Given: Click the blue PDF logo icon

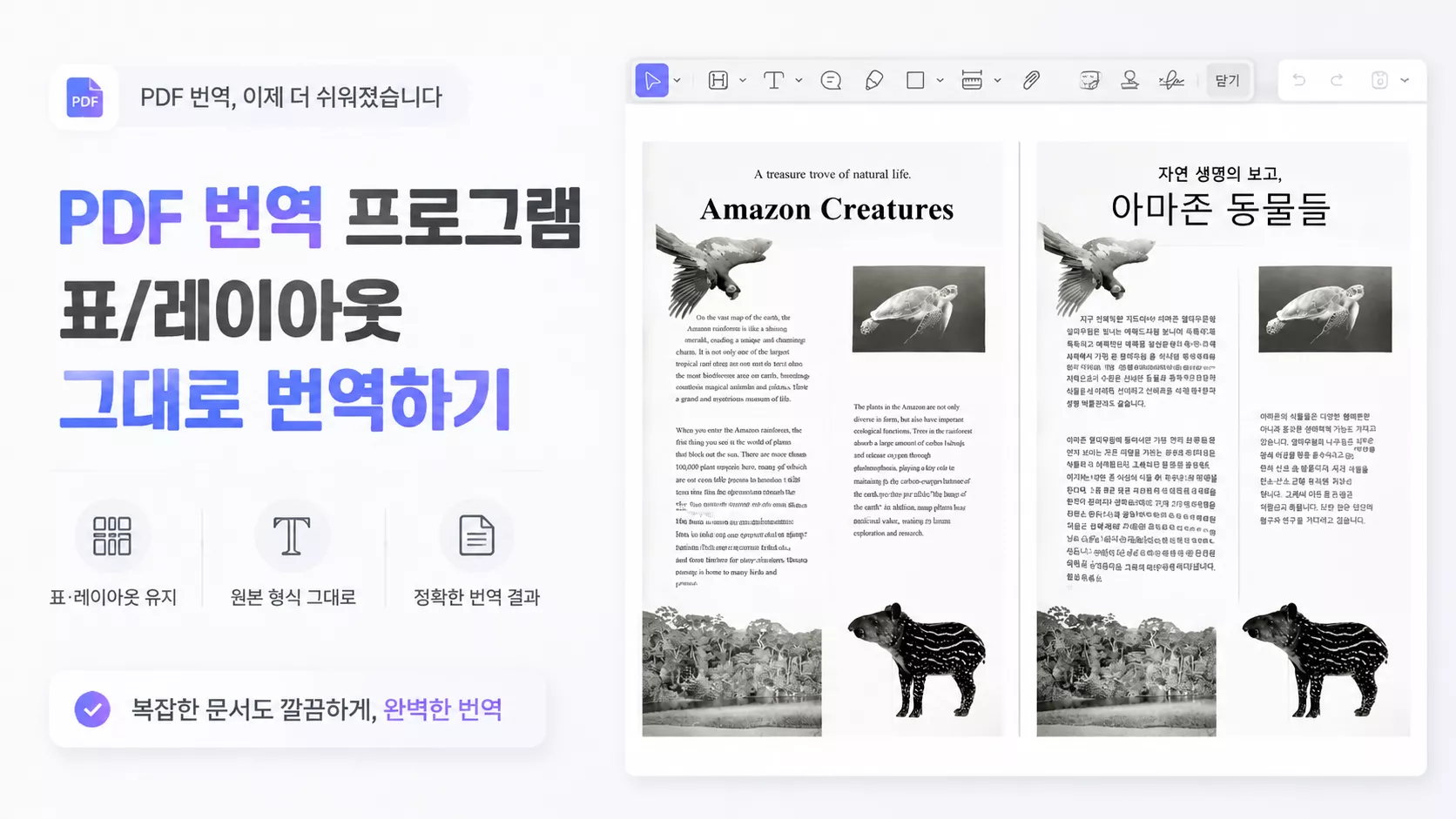Looking at the screenshot, I should 84,97.
